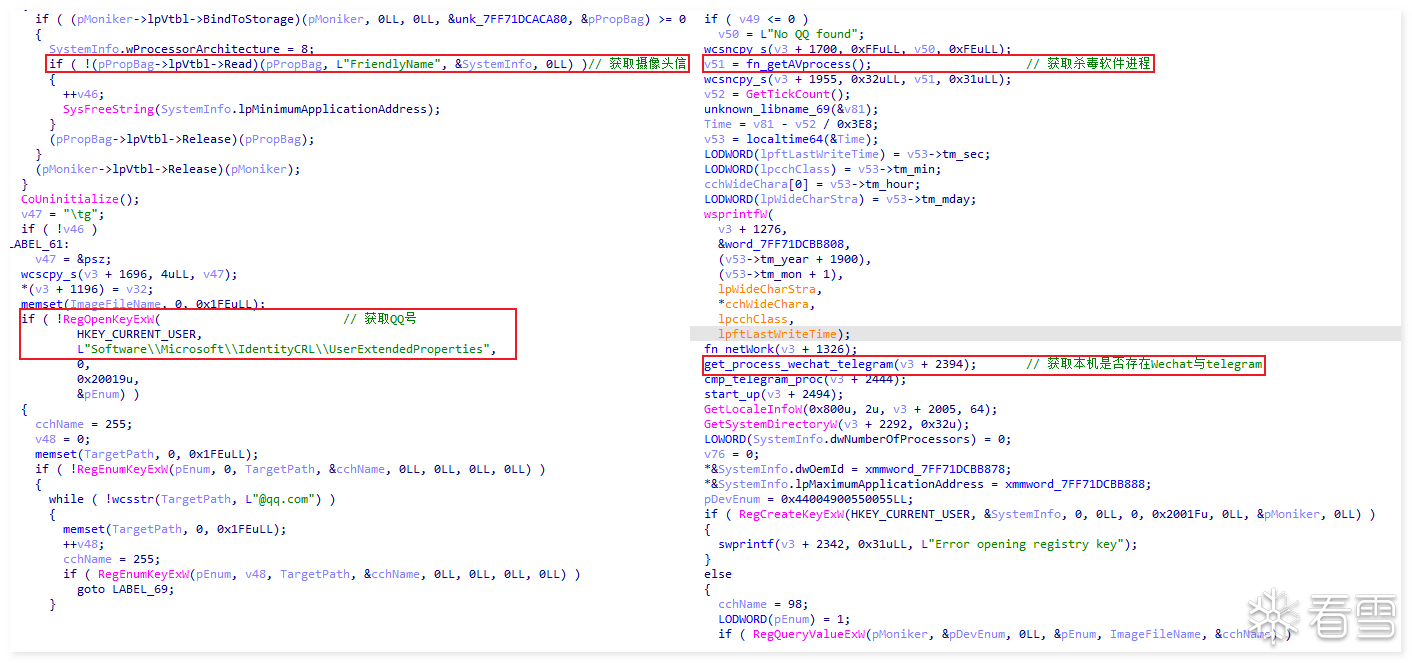The width and height of the screenshot is (1412, 663).
Task: Click the Time = v81 - v52 / 0x3E8 line
Action: (x=791, y=124)
